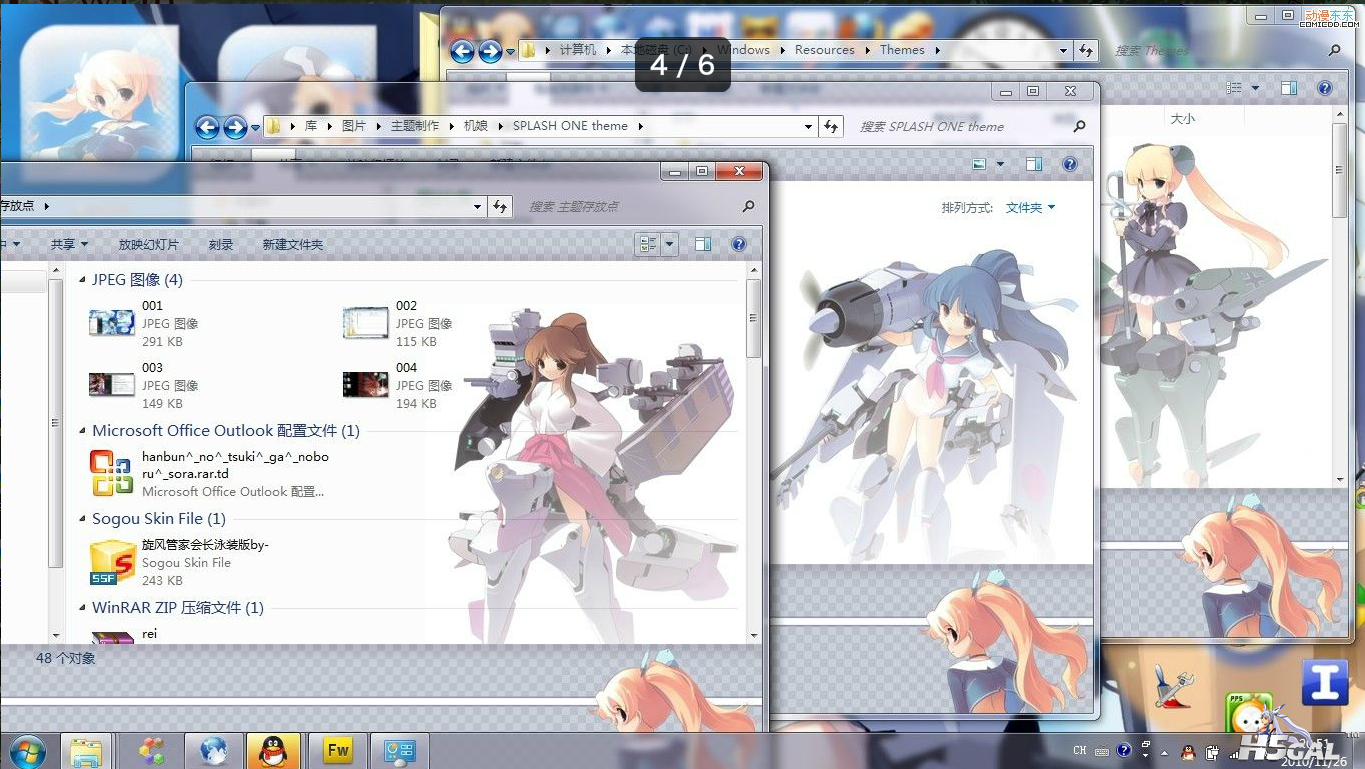Image resolution: width=1365 pixels, height=769 pixels.
Task: Go back in SPLASH ONE theme window
Action: (x=207, y=127)
